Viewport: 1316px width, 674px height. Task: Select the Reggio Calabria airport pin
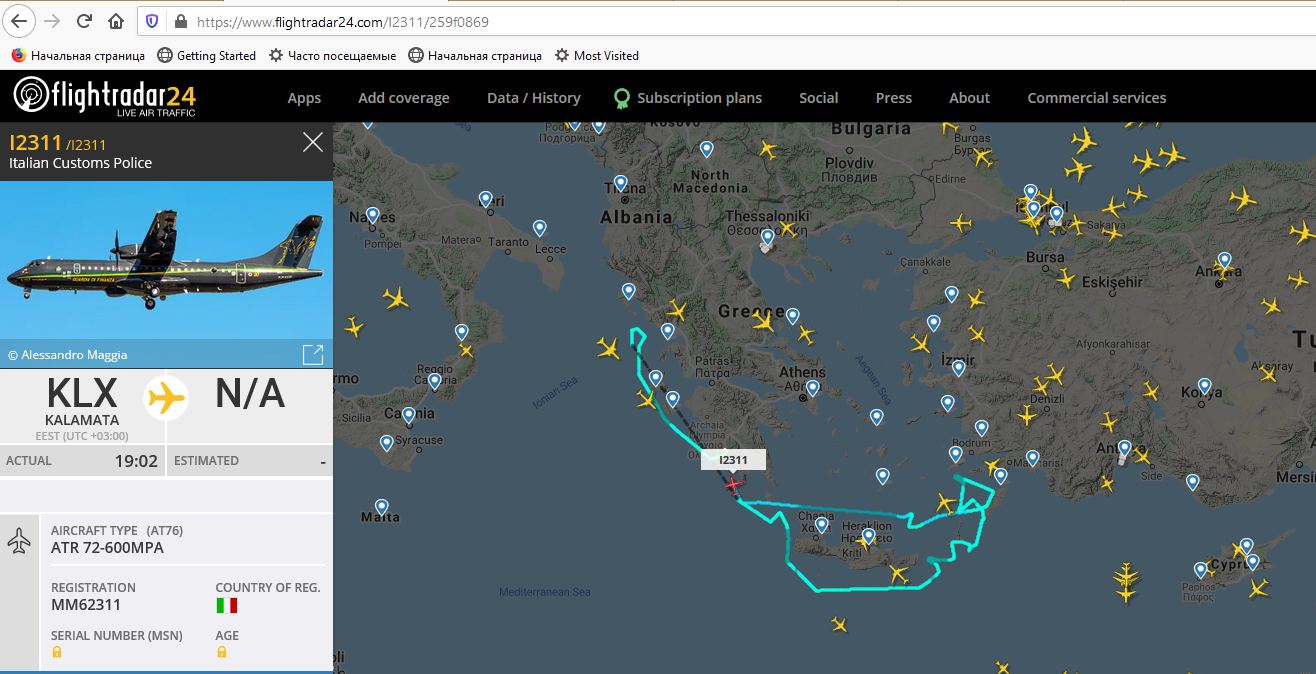pyautogui.click(x=435, y=381)
